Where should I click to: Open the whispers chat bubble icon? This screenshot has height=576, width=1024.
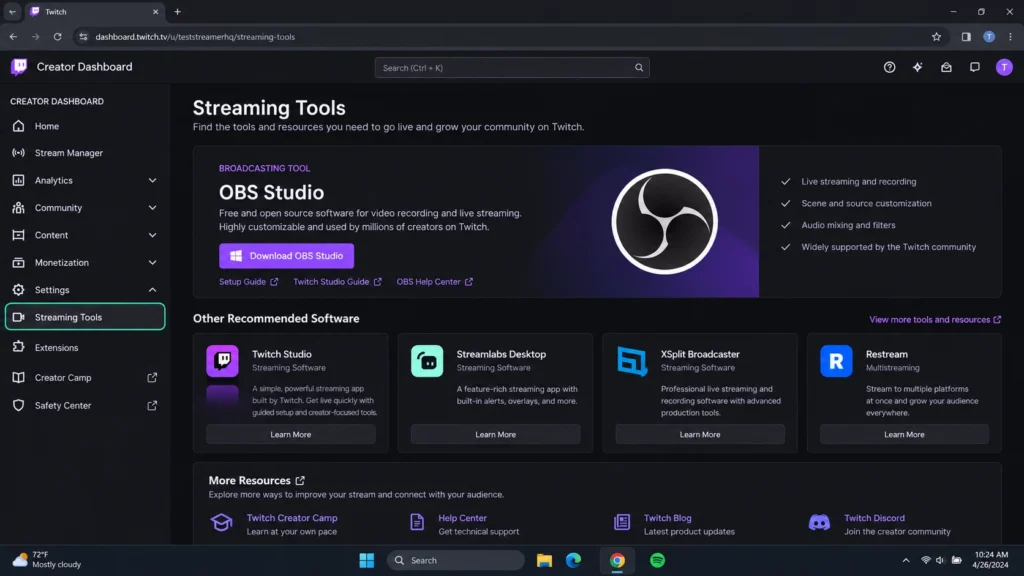[x=974, y=67]
